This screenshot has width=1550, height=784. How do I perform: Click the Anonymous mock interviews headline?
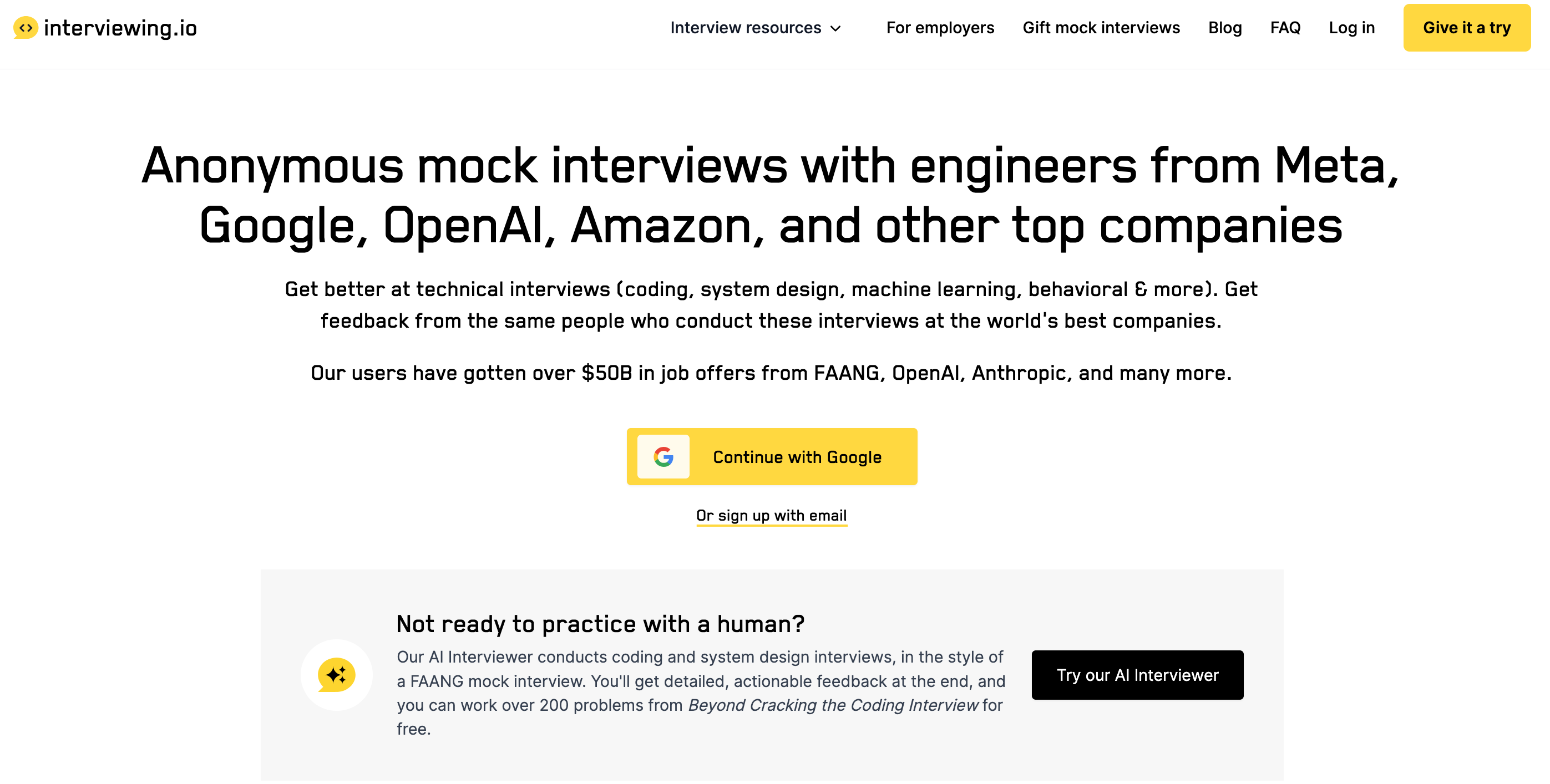tap(771, 195)
